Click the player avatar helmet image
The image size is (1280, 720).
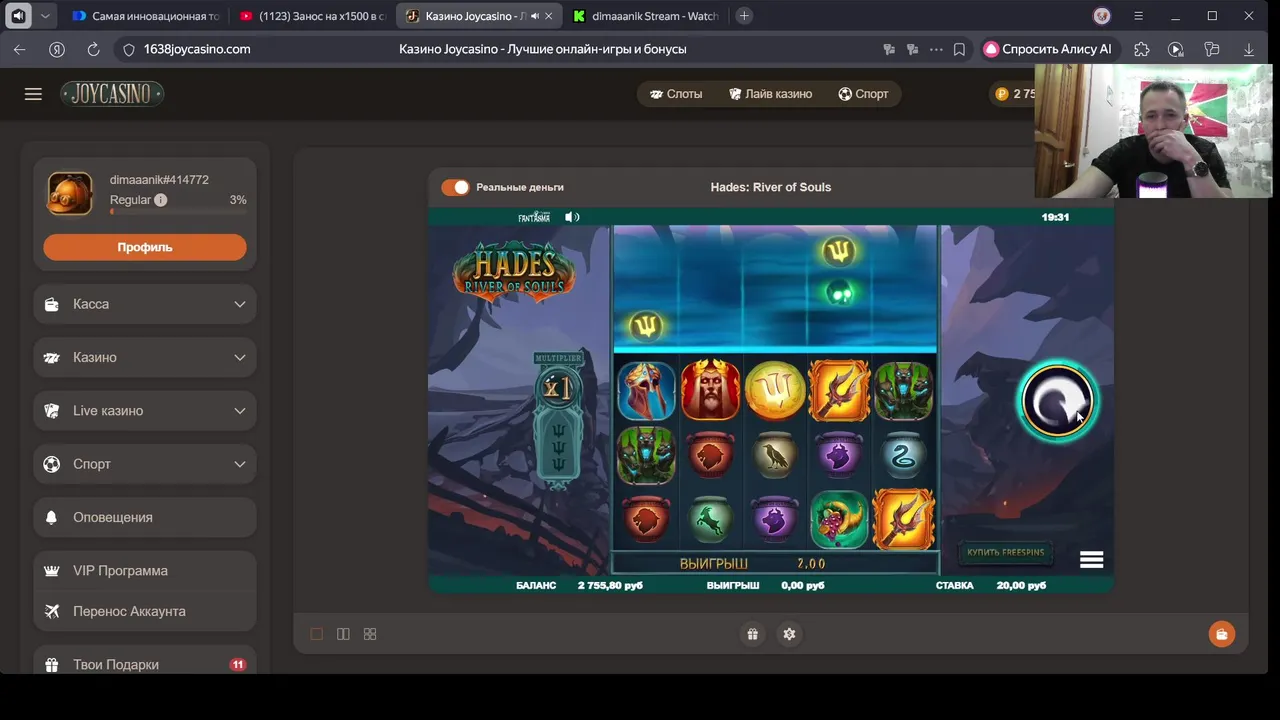(70, 193)
